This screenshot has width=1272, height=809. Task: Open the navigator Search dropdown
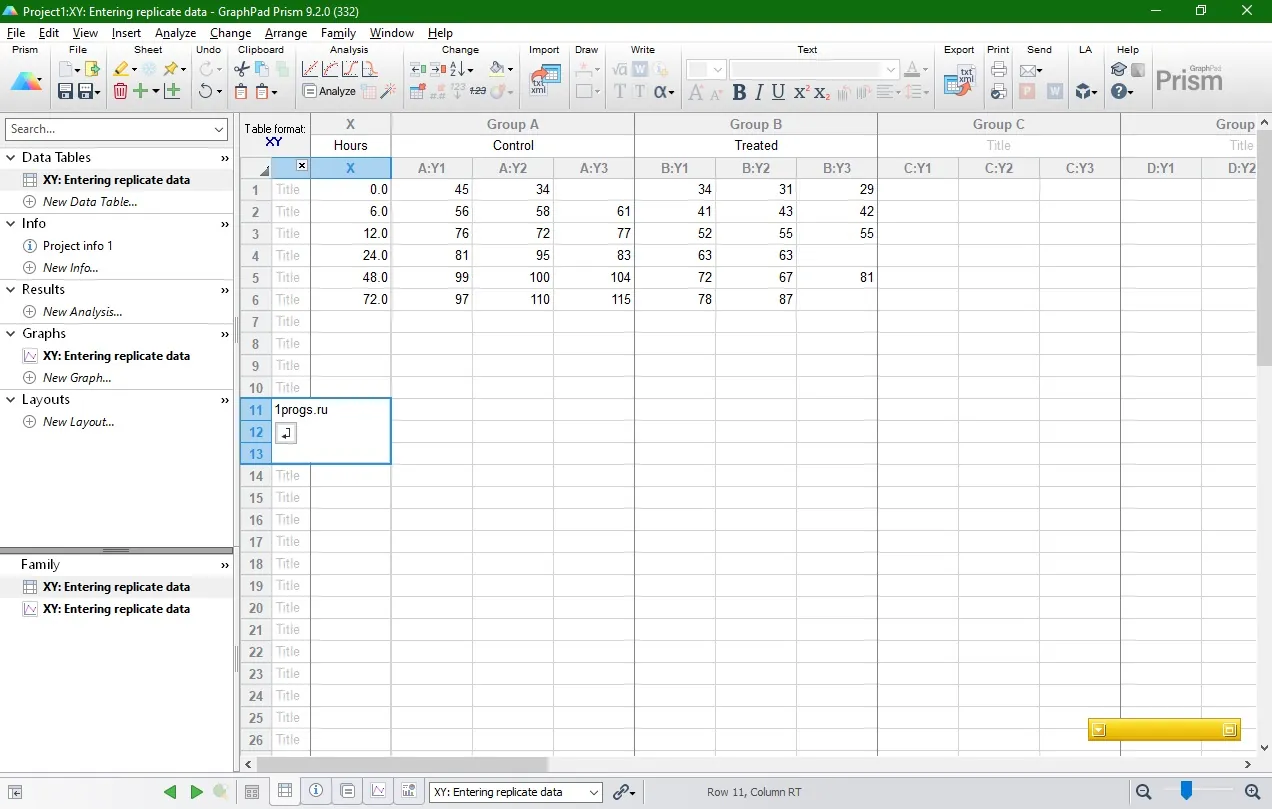click(220, 129)
